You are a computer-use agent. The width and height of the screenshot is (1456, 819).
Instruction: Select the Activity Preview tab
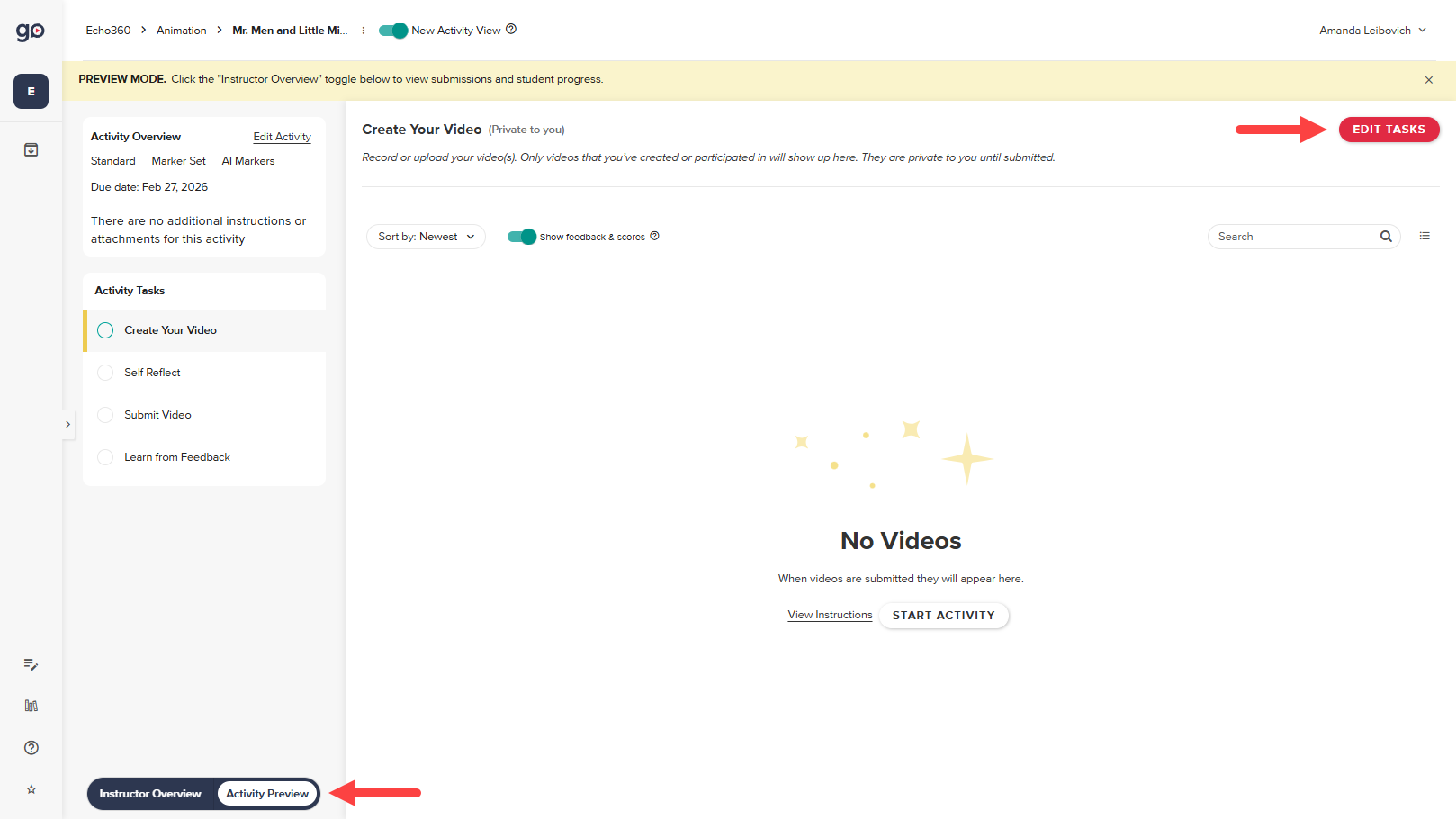click(x=266, y=793)
